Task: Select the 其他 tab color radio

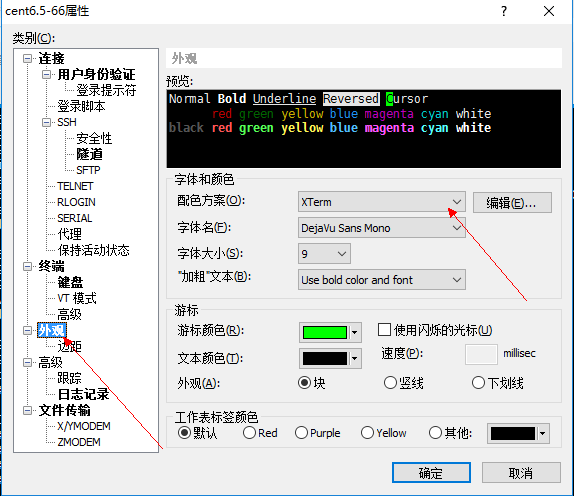Action: [x=435, y=433]
